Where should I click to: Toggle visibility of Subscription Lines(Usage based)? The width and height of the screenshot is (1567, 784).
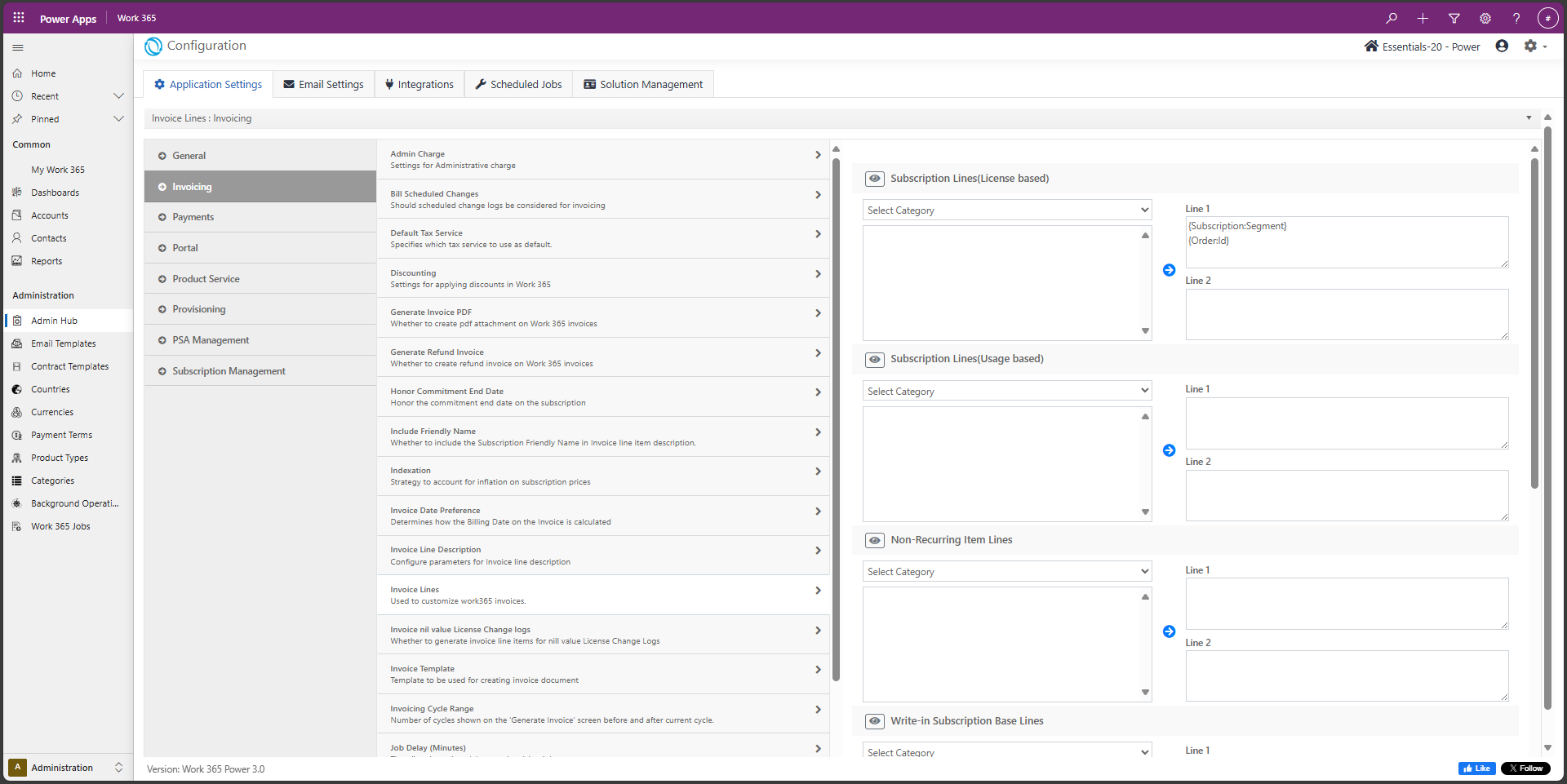(x=875, y=359)
